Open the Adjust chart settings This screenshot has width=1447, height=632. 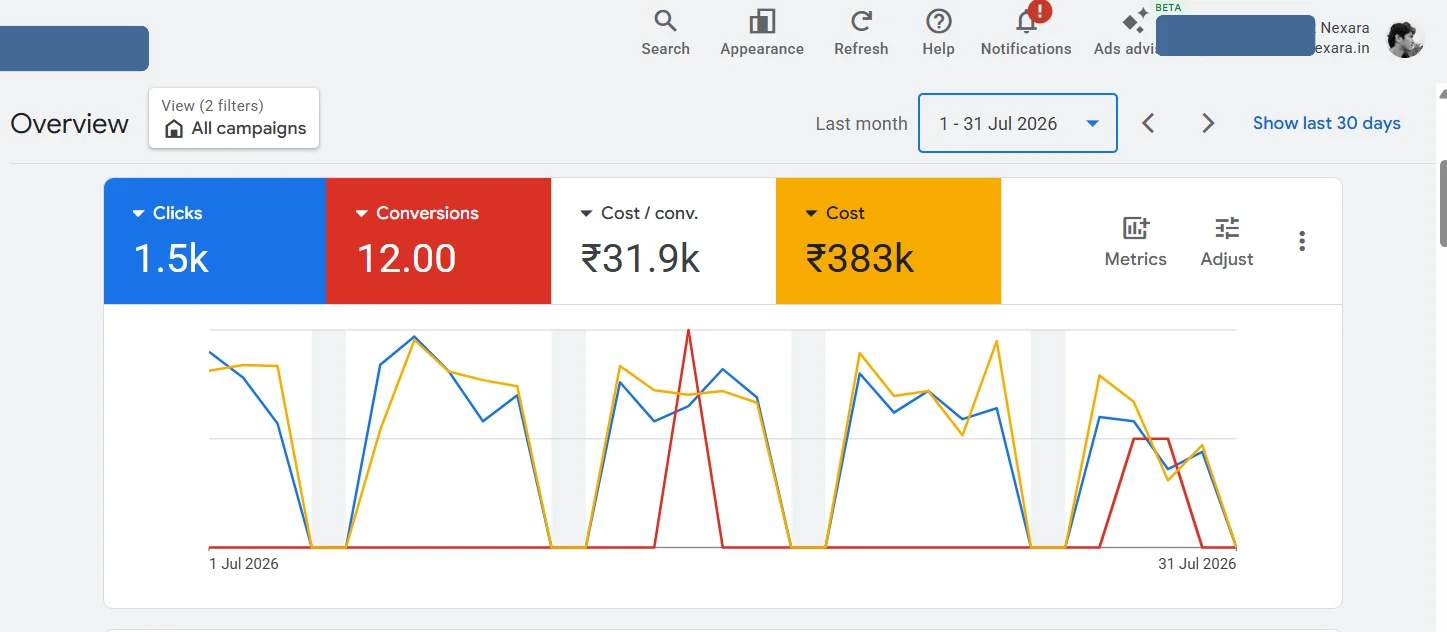point(1227,241)
